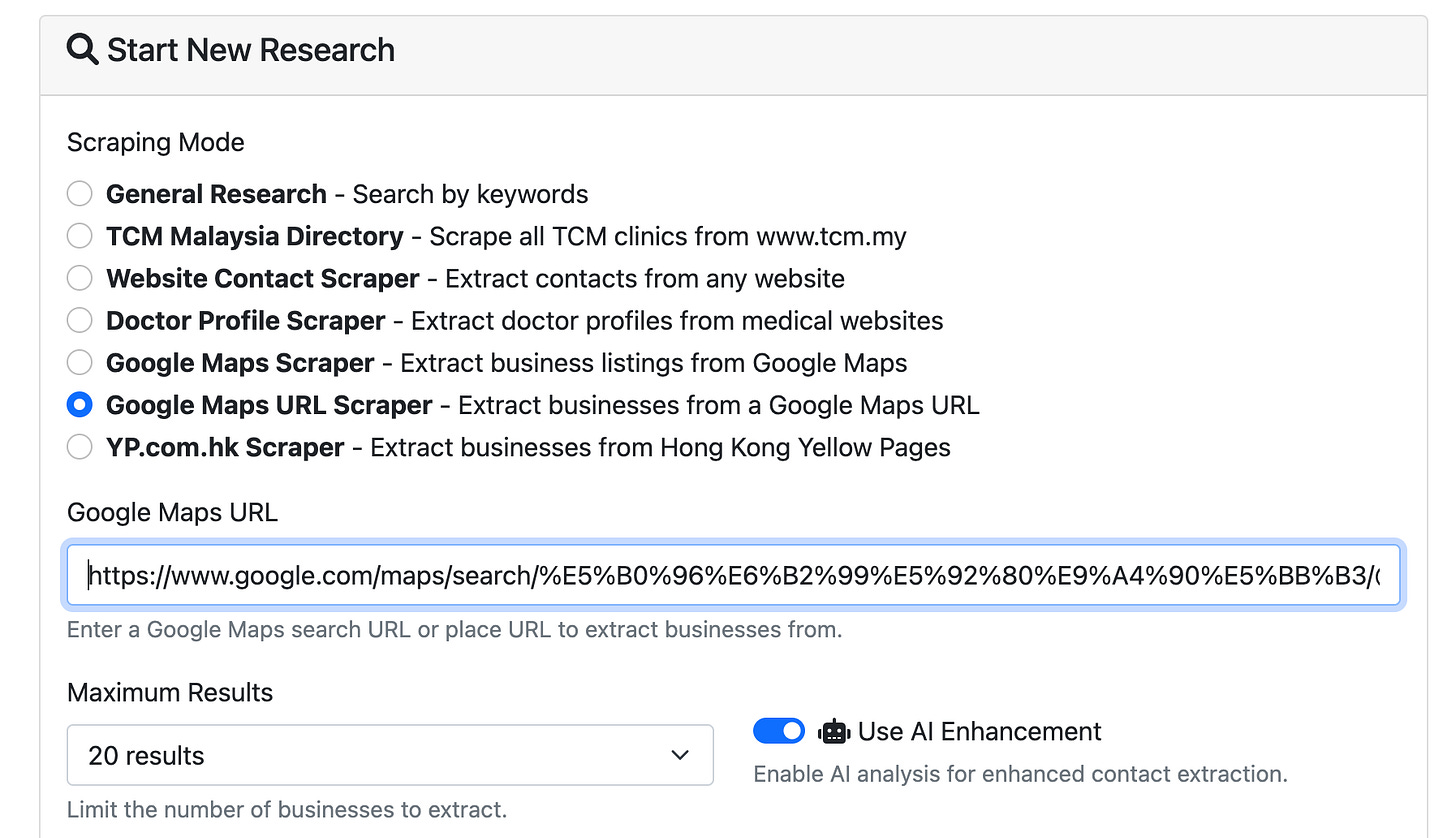Screen dimensions: 1456x838
Task: Click the 'Doctor Profile Scraper' label text
Action: 245,320
